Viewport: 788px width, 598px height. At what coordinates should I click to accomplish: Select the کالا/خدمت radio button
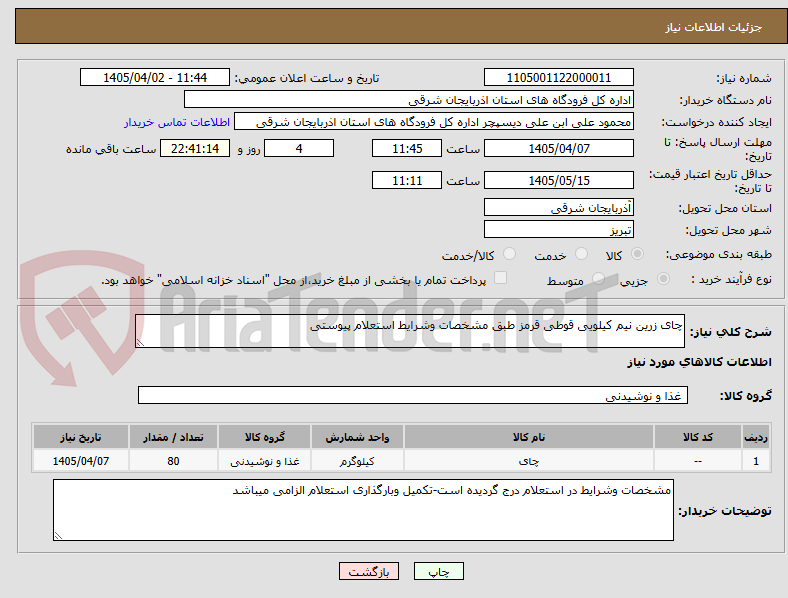coord(510,254)
